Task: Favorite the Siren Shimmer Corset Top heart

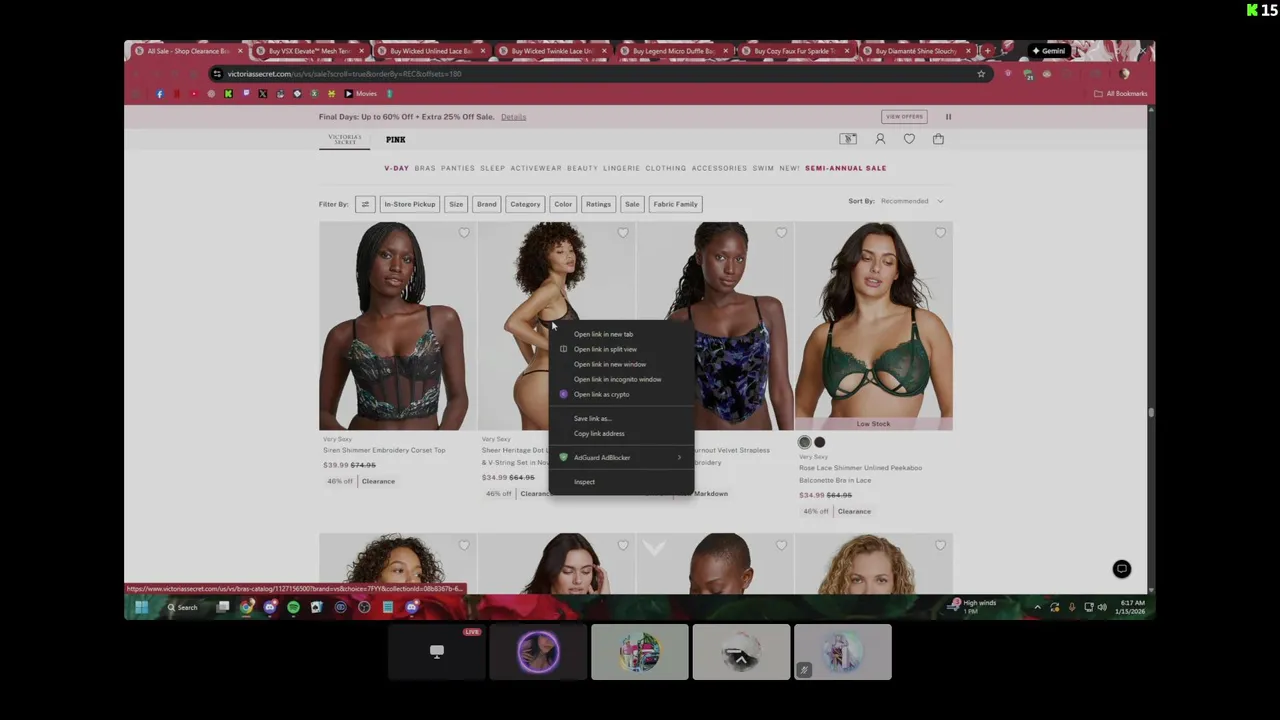Action: pos(464,233)
